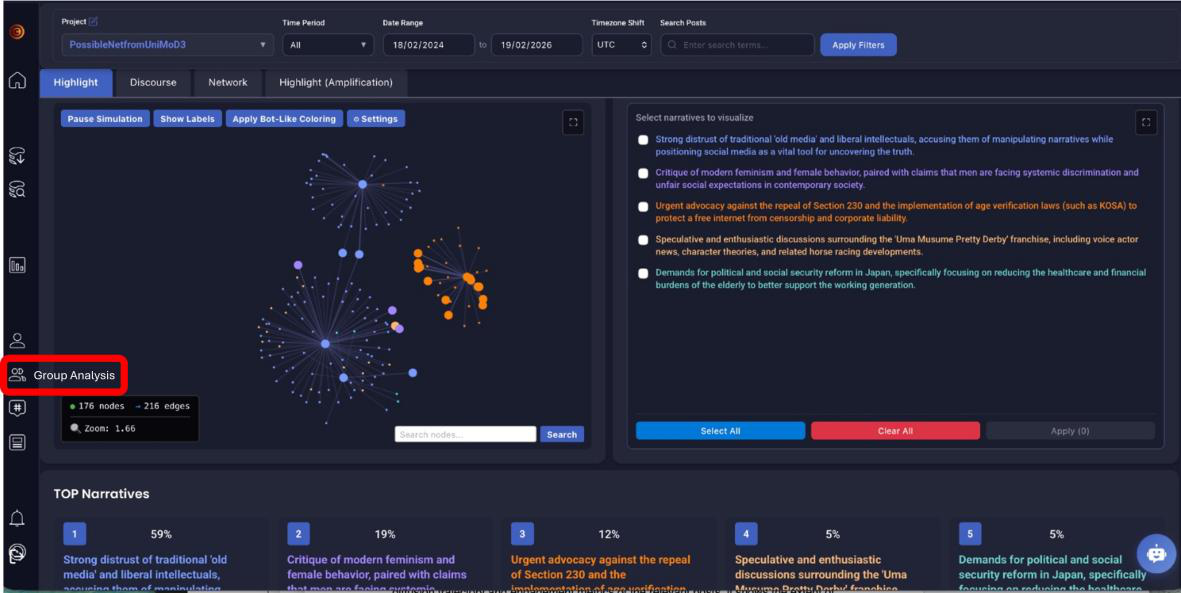Switch to the Discourse tab
This screenshot has width=1181, height=593.
pos(153,83)
